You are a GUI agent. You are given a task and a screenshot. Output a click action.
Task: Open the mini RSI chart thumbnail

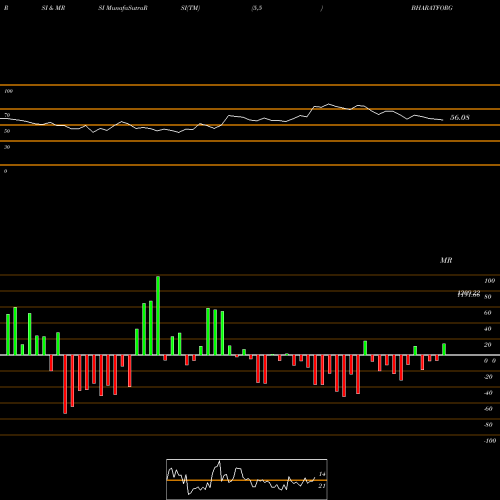(x=247, y=479)
